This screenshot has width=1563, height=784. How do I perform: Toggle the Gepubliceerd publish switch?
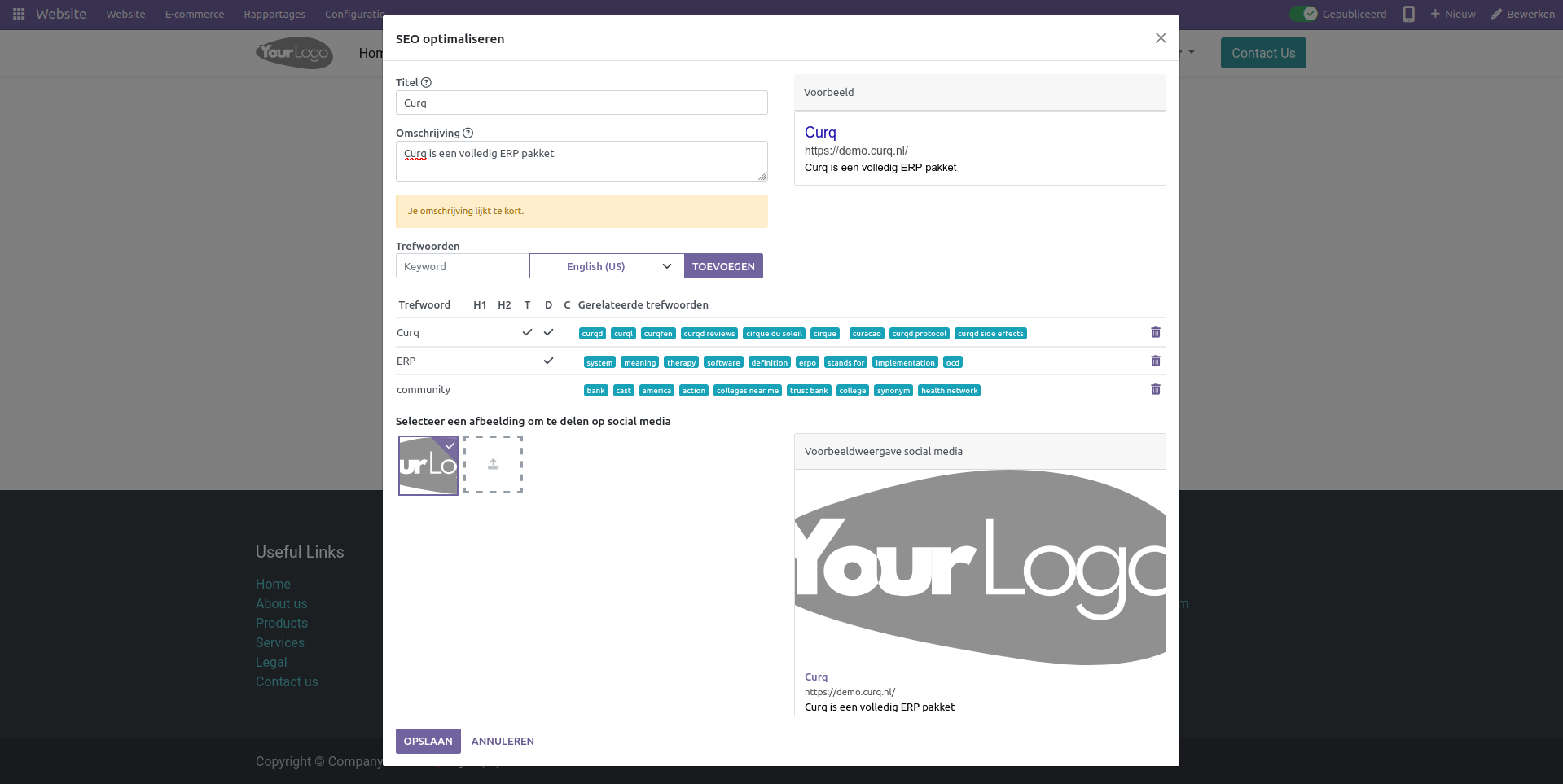point(1303,14)
